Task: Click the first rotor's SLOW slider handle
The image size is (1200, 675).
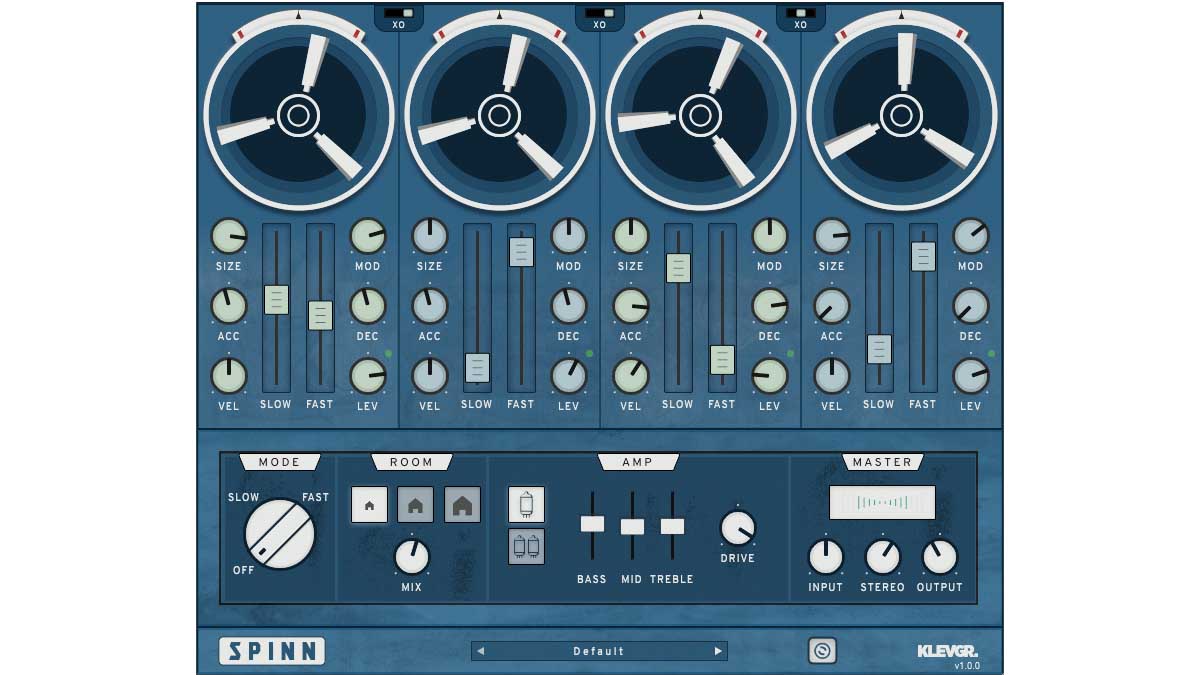Action: pos(276,300)
